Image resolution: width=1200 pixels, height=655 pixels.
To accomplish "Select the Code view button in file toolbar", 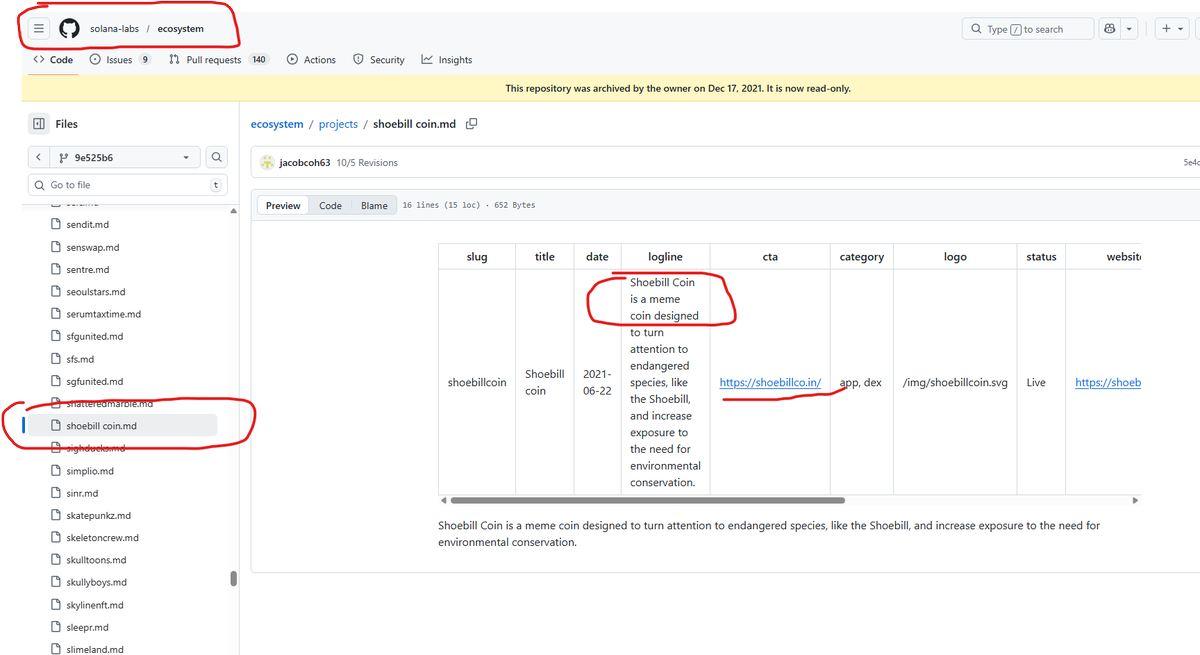I will 330,205.
